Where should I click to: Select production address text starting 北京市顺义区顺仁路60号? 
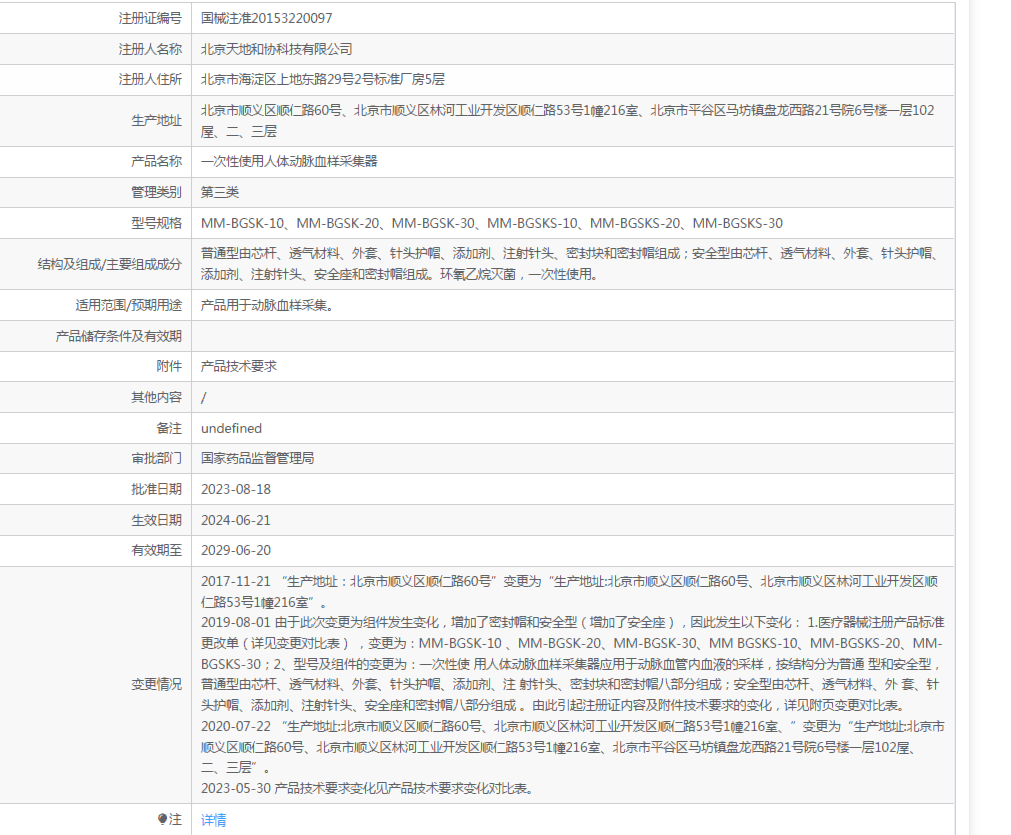[567, 121]
